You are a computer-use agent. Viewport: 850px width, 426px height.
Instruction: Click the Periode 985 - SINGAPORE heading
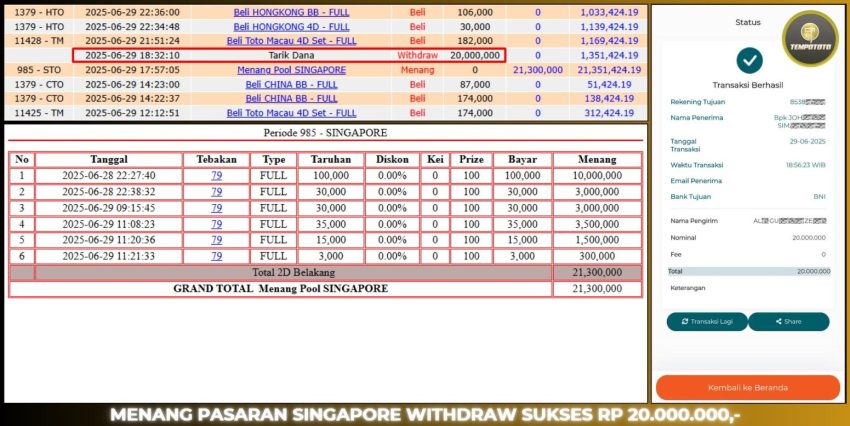[325, 133]
